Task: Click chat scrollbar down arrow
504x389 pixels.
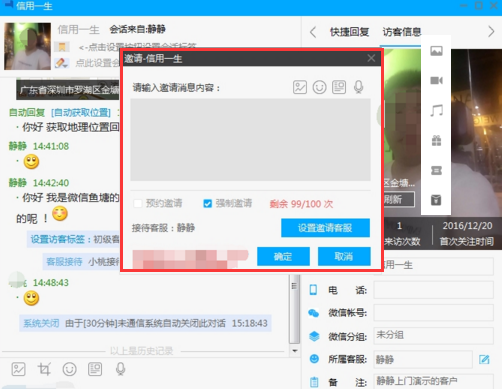Action: tap(295, 351)
